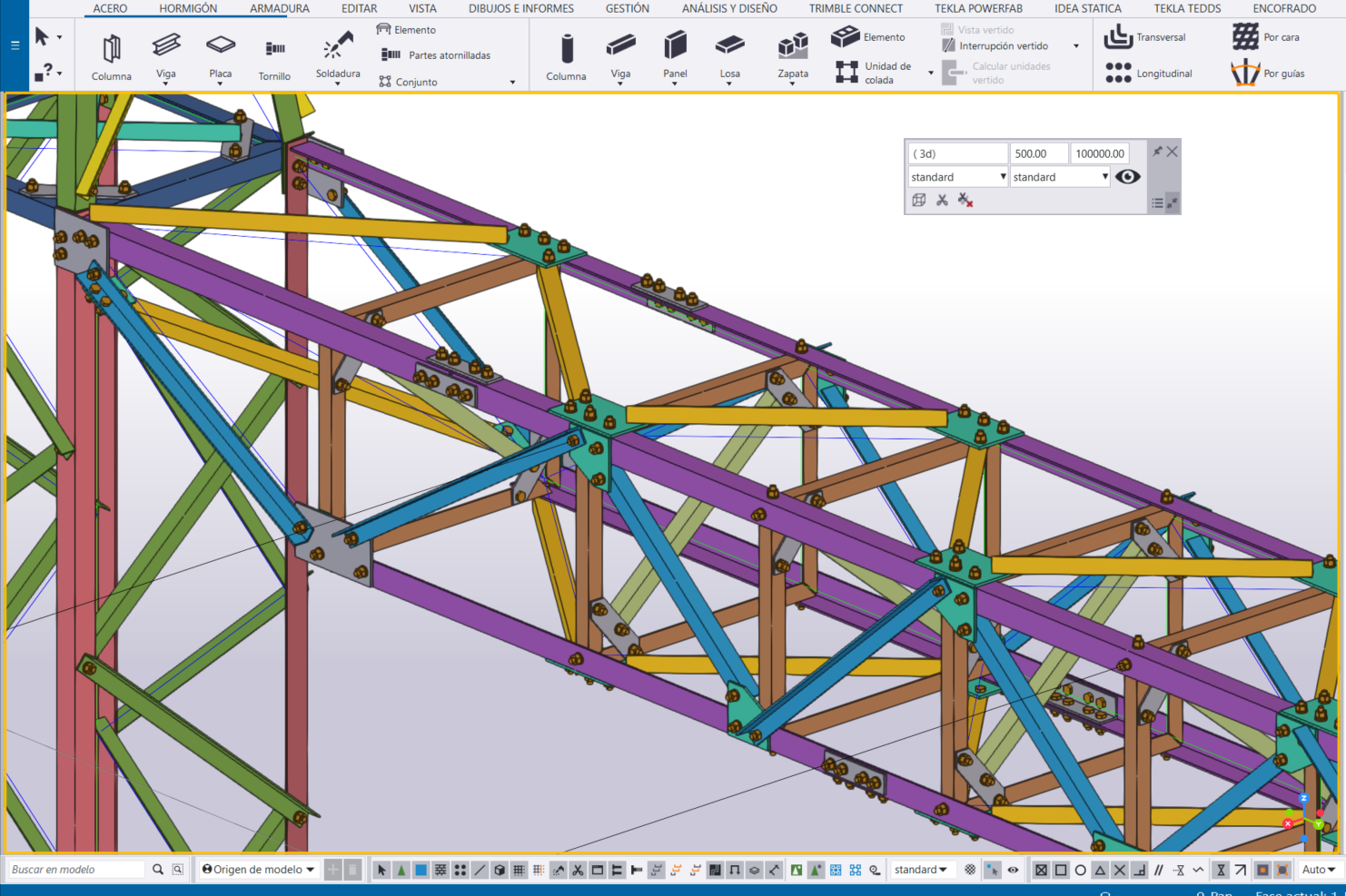Image resolution: width=1346 pixels, height=896 pixels.
Task: Toggle the select bolts scissors switch
Action: 578,870
